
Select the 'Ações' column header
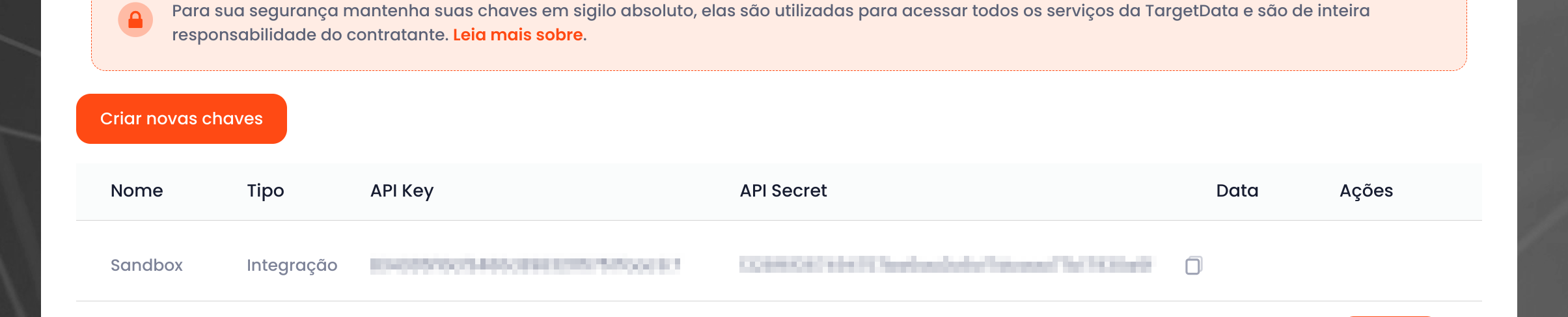coord(1366,191)
